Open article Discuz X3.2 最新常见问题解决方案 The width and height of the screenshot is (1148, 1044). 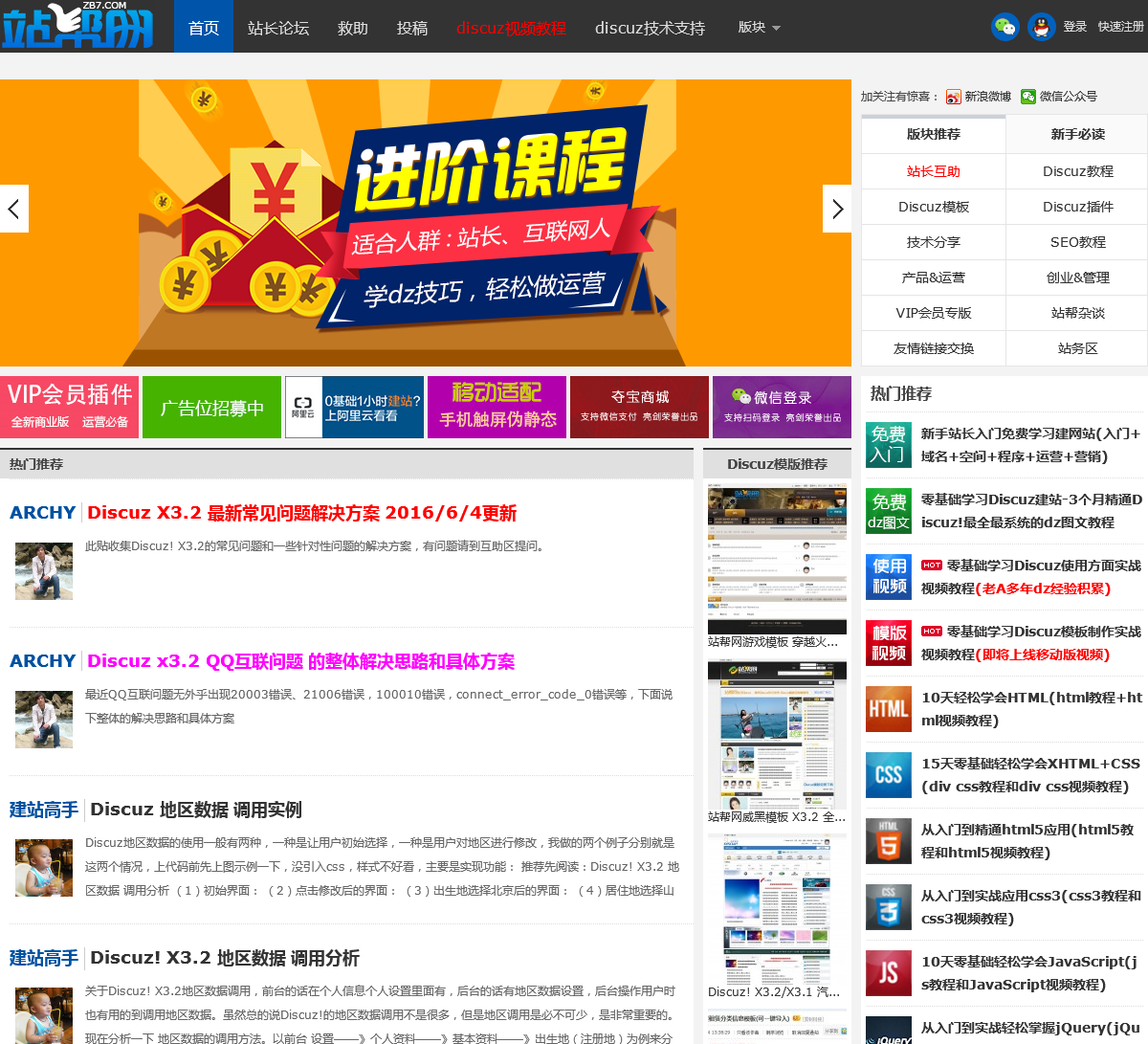pyautogui.click(x=301, y=513)
